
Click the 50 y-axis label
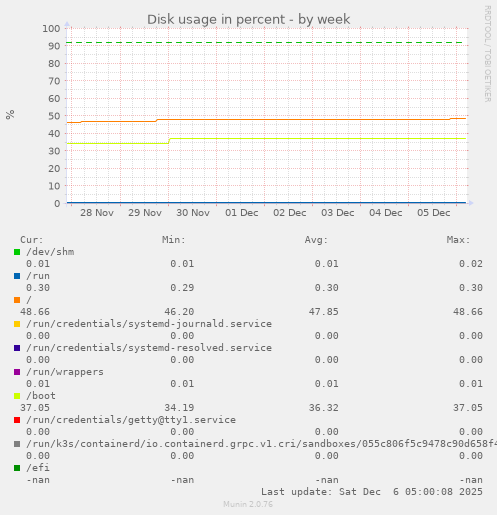[54, 116]
